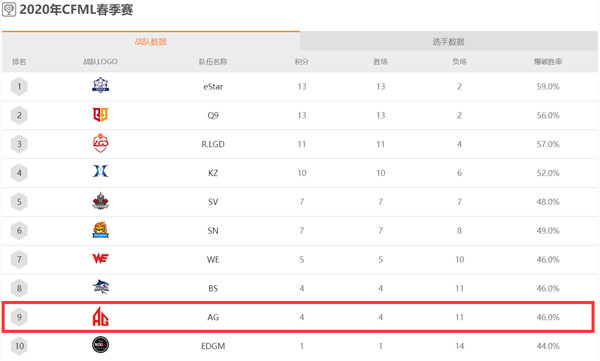Select the eStar team name
The width and height of the screenshot is (600, 361).
pos(213,87)
